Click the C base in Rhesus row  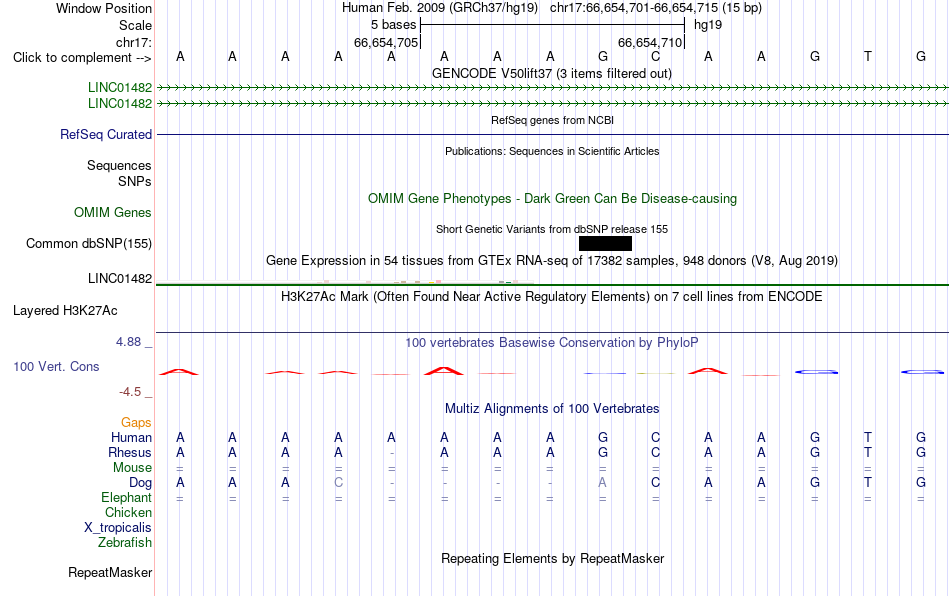click(656, 452)
